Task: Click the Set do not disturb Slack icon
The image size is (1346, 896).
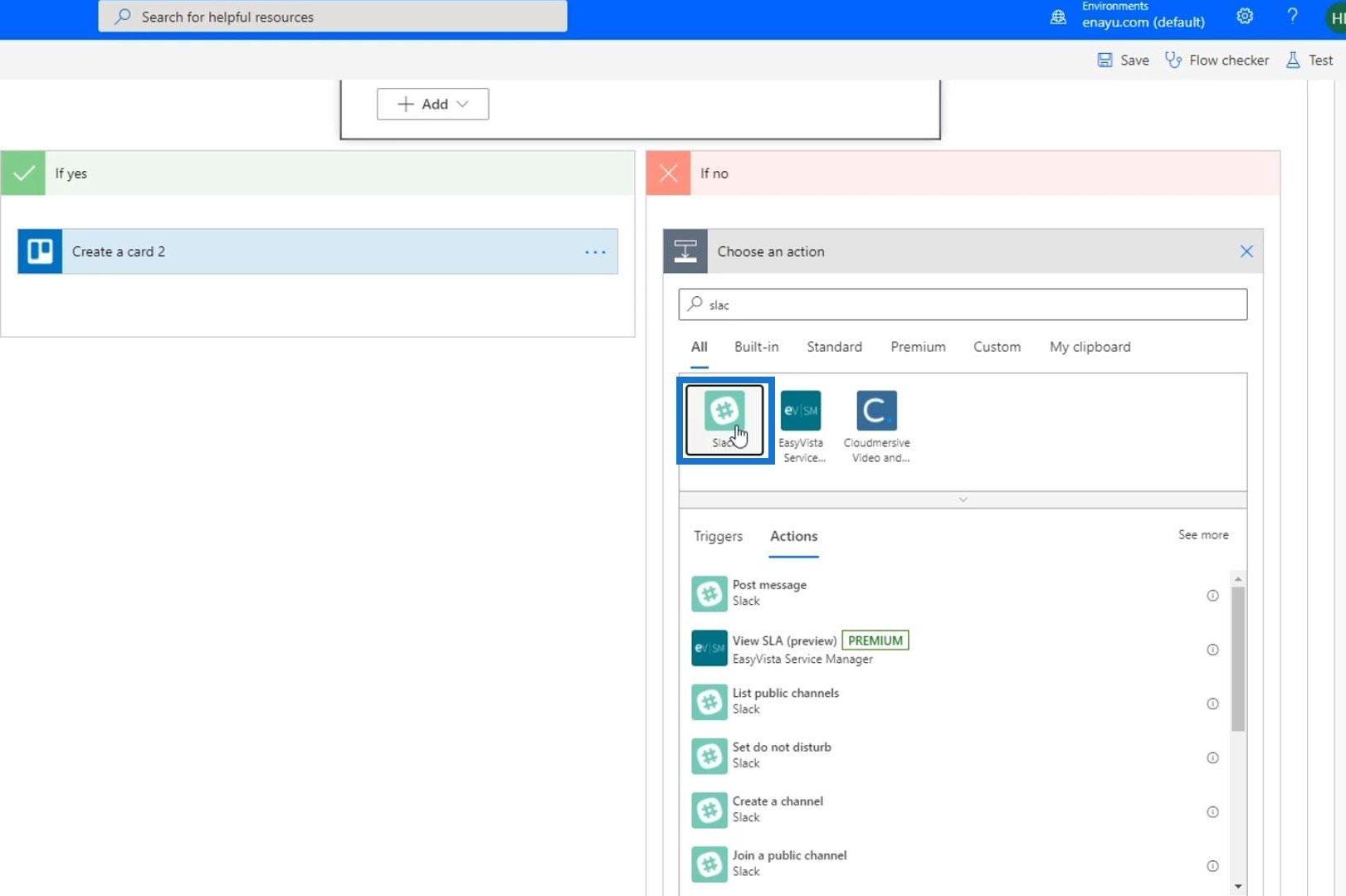Action: point(710,756)
